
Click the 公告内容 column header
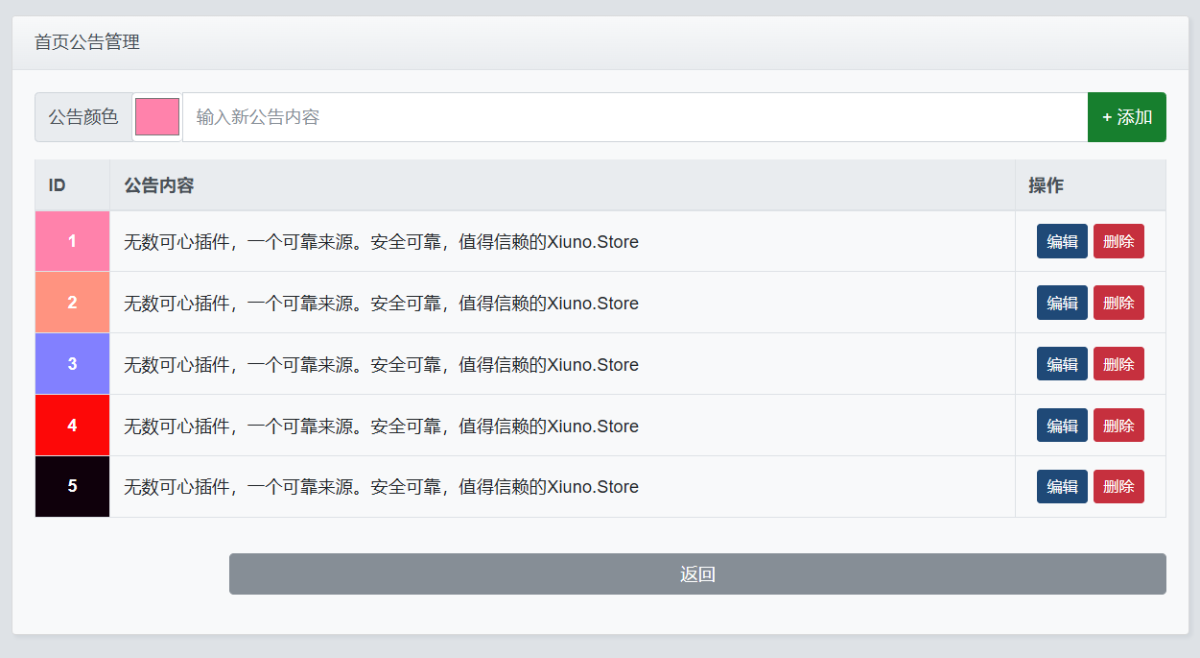tap(159, 185)
